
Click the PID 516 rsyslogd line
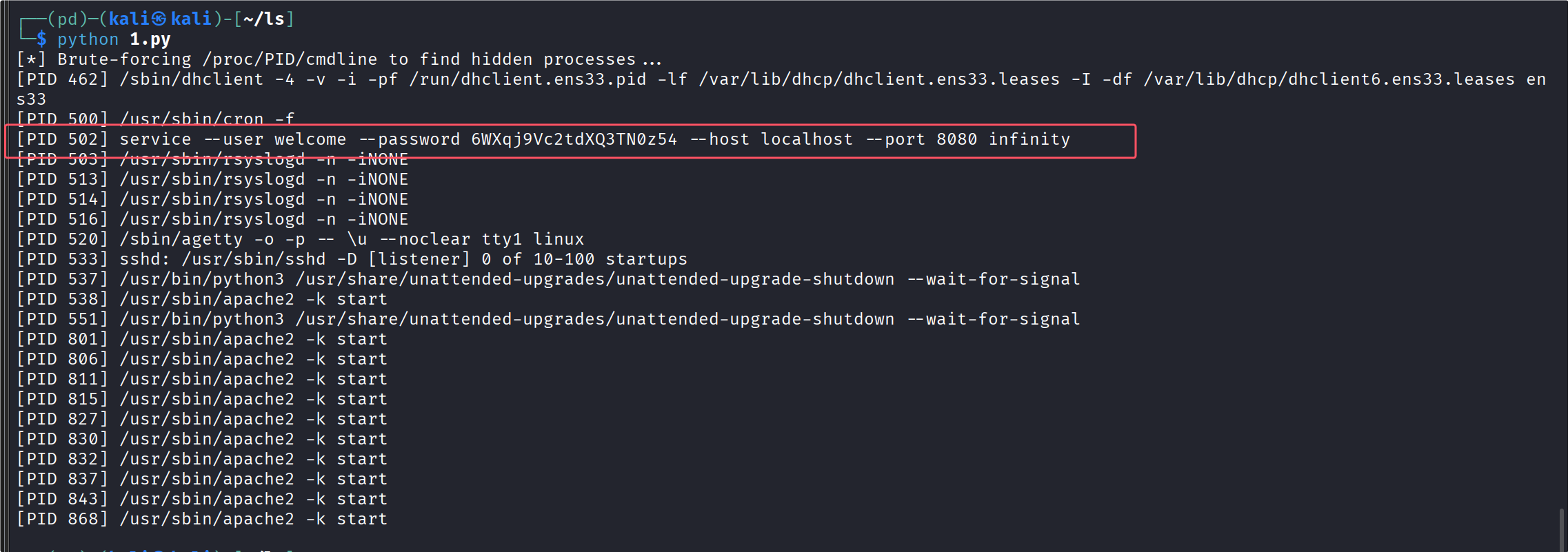pos(212,219)
